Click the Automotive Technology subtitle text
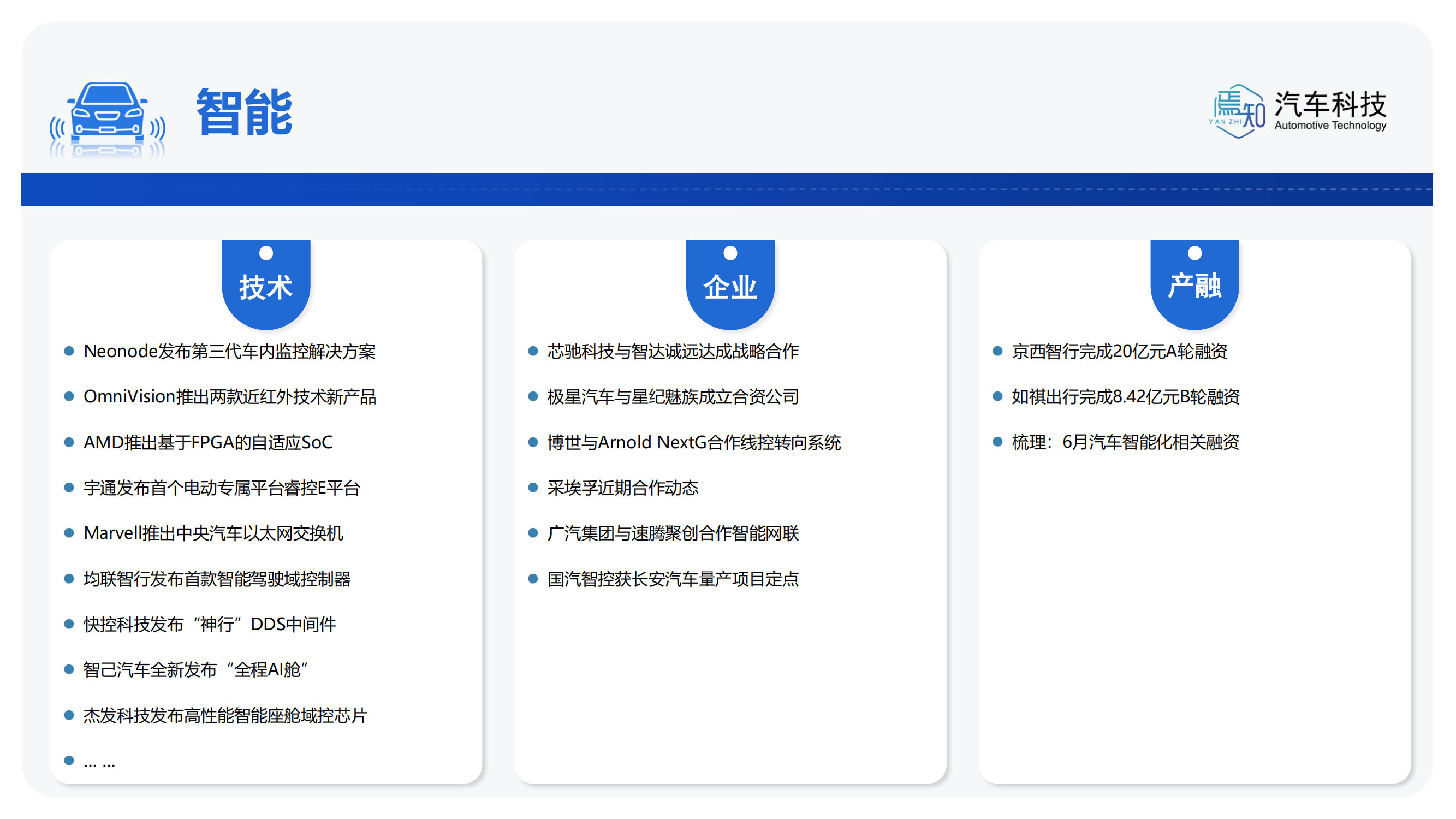 (1330, 126)
